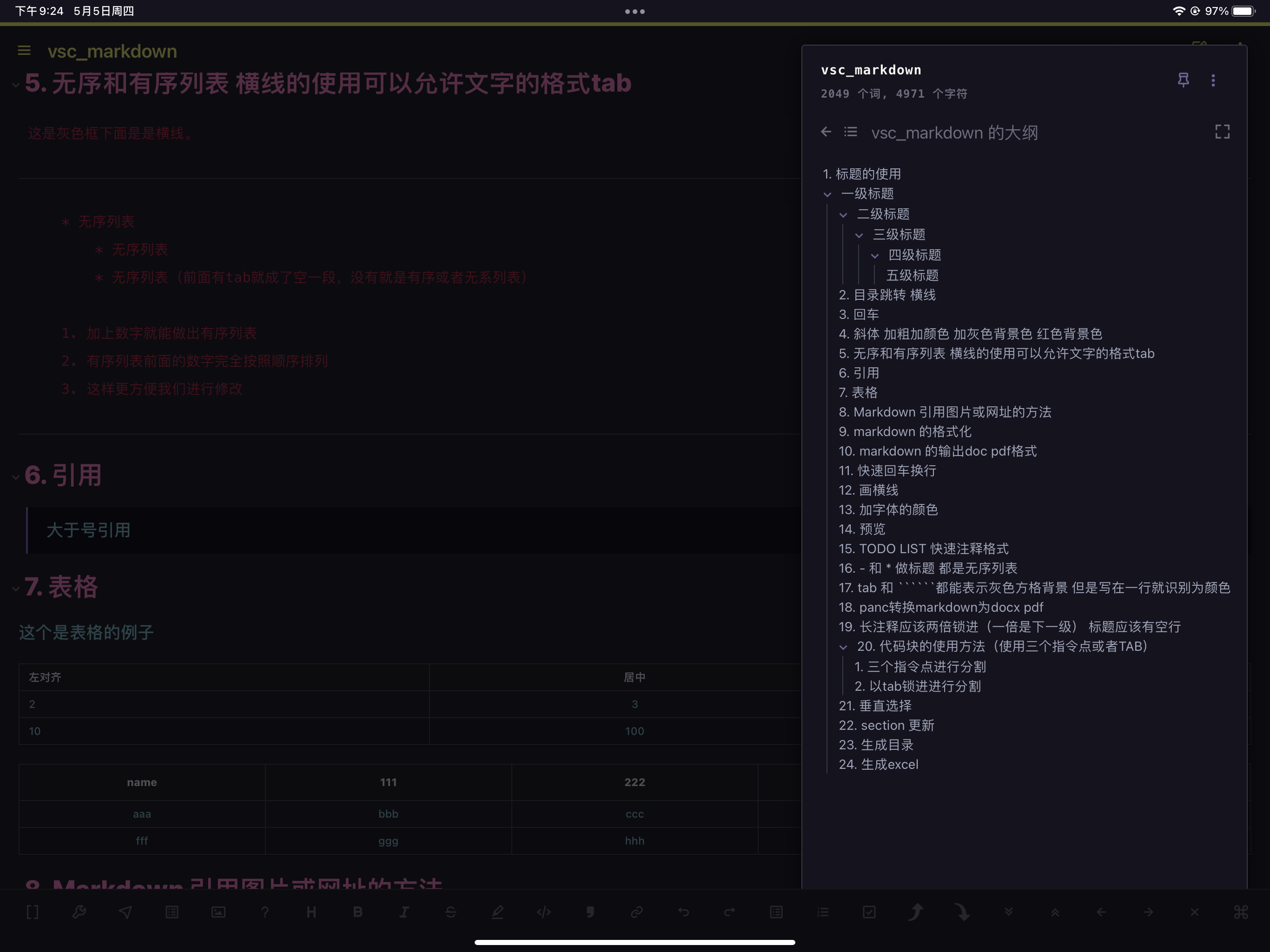The image size is (1270, 952).
Task: Click the outline list icon
Action: click(x=850, y=132)
